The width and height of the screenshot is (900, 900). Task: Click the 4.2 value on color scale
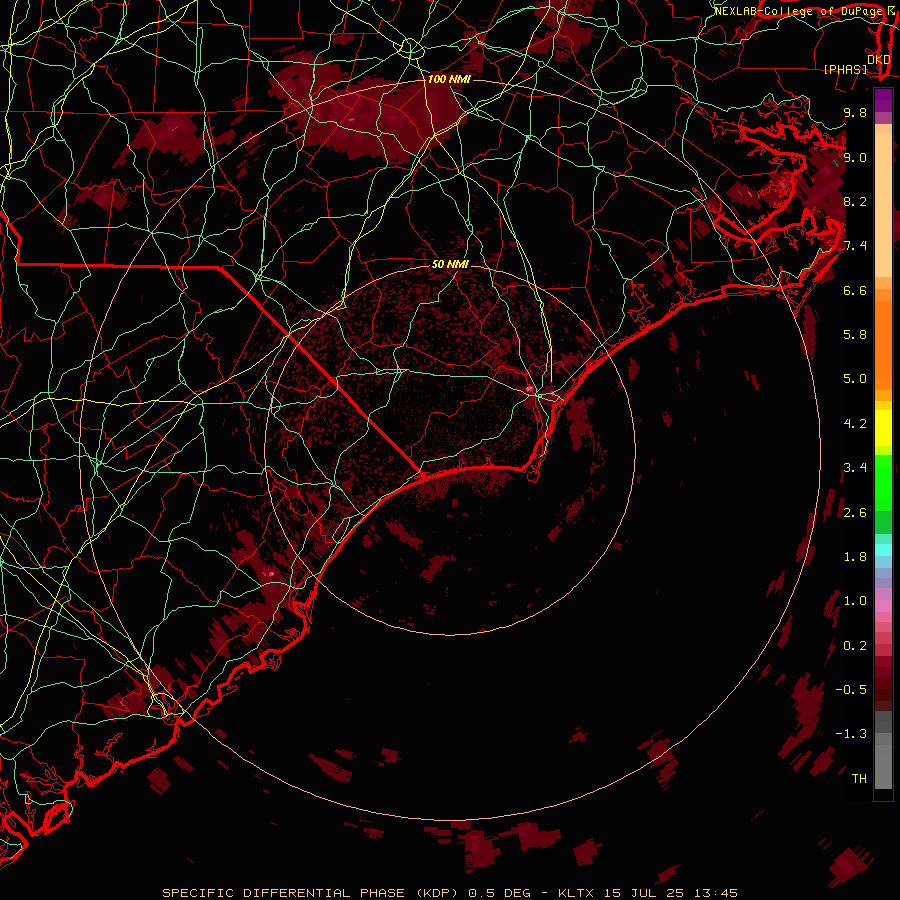click(855, 424)
